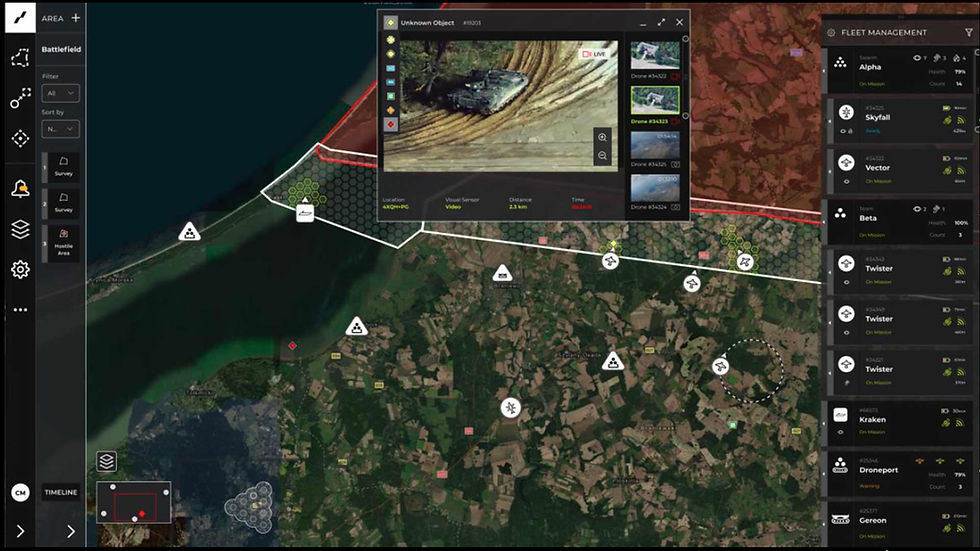980x551 pixels.
Task: Expand the Skyfall drone card arrow
Action: click(830, 121)
